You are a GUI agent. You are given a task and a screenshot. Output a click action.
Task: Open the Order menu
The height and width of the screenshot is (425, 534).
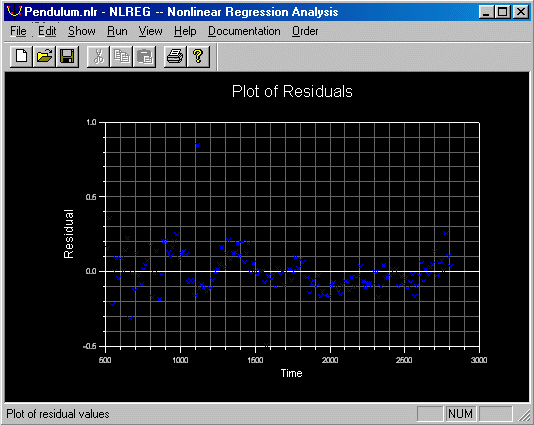(305, 31)
